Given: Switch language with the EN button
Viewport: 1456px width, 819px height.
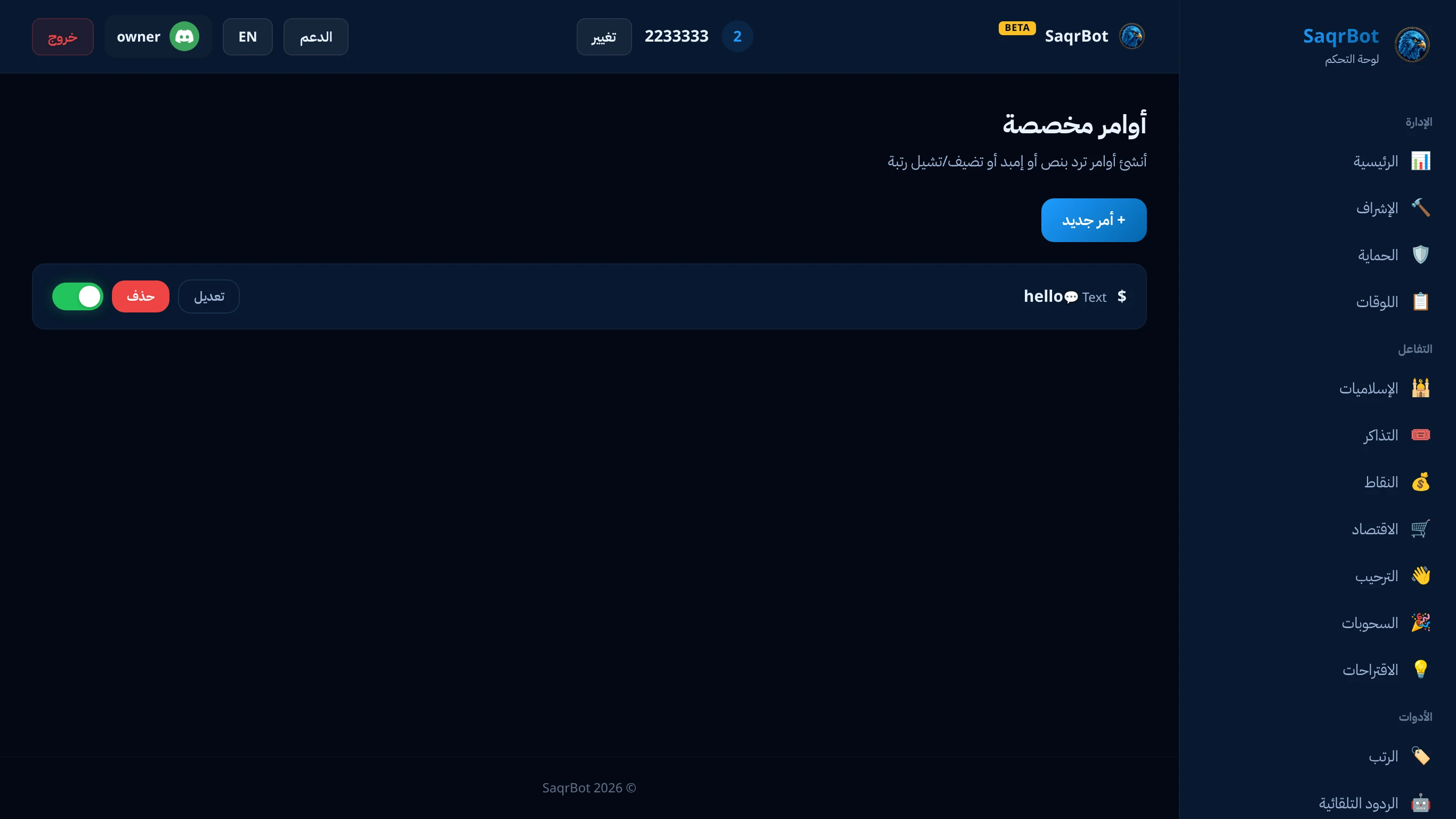Looking at the screenshot, I should (248, 37).
